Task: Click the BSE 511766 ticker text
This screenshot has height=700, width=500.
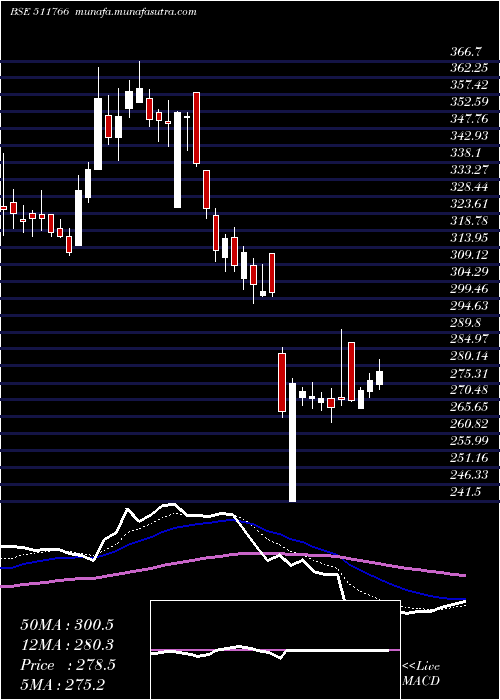Action: (39, 12)
